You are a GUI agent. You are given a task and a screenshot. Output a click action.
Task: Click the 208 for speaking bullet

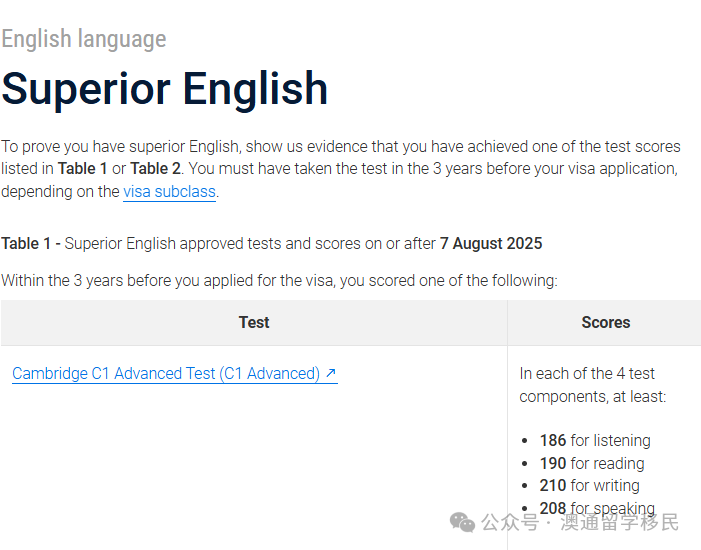(597, 508)
